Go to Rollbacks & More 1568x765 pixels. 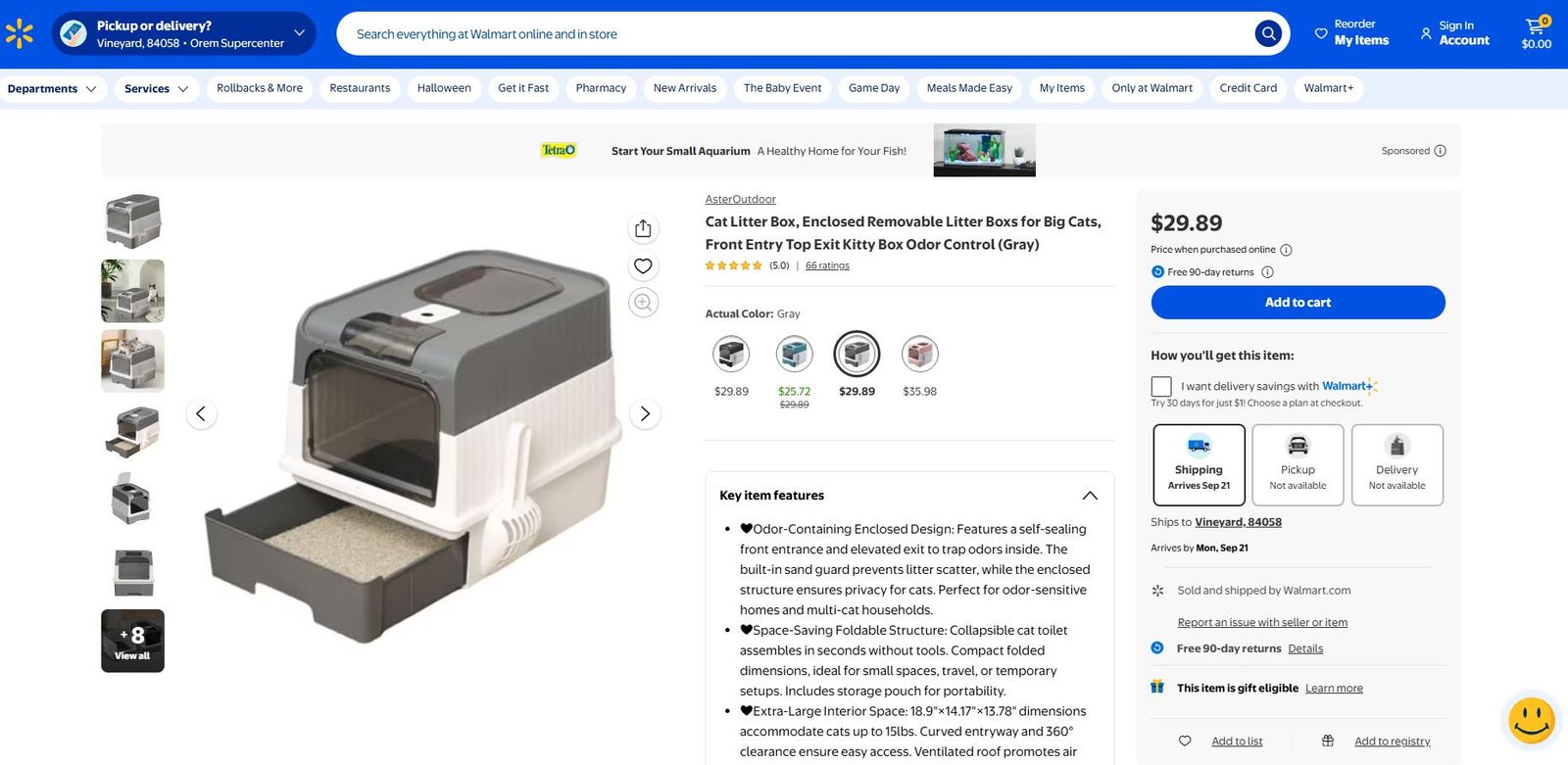[x=260, y=88]
